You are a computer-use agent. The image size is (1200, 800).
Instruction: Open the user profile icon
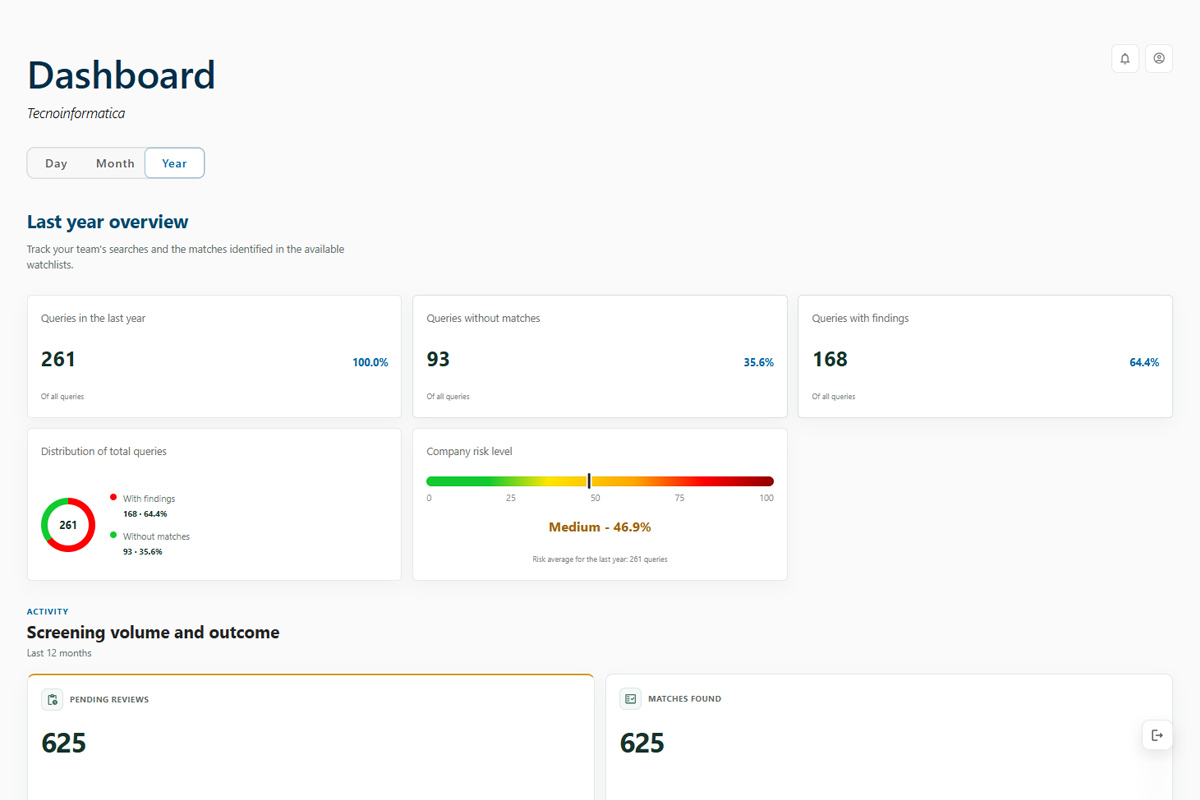[1159, 59]
